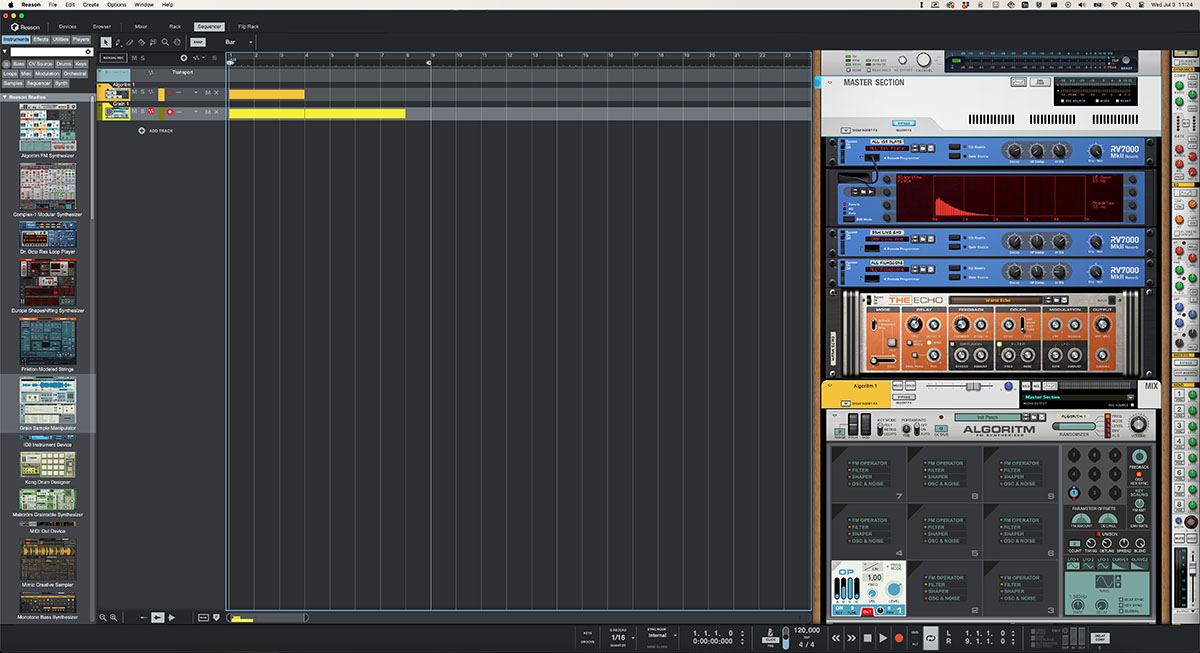Screen dimensions: 1200x653
Task: Open the Bar snap value dropdown
Action: click(x=239, y=42)
